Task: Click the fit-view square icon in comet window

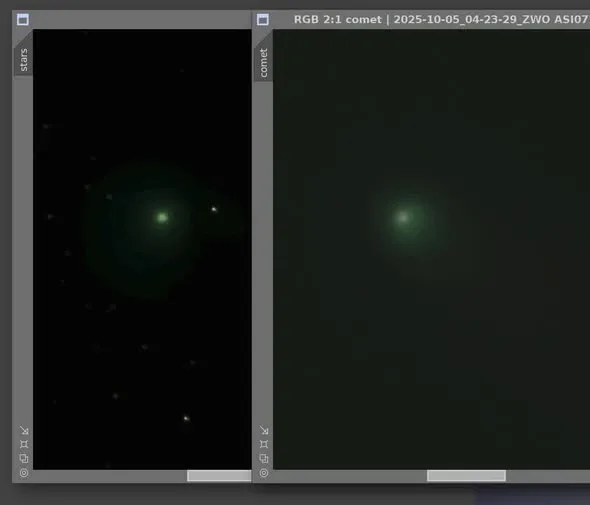Action: [x=264, y=444]
